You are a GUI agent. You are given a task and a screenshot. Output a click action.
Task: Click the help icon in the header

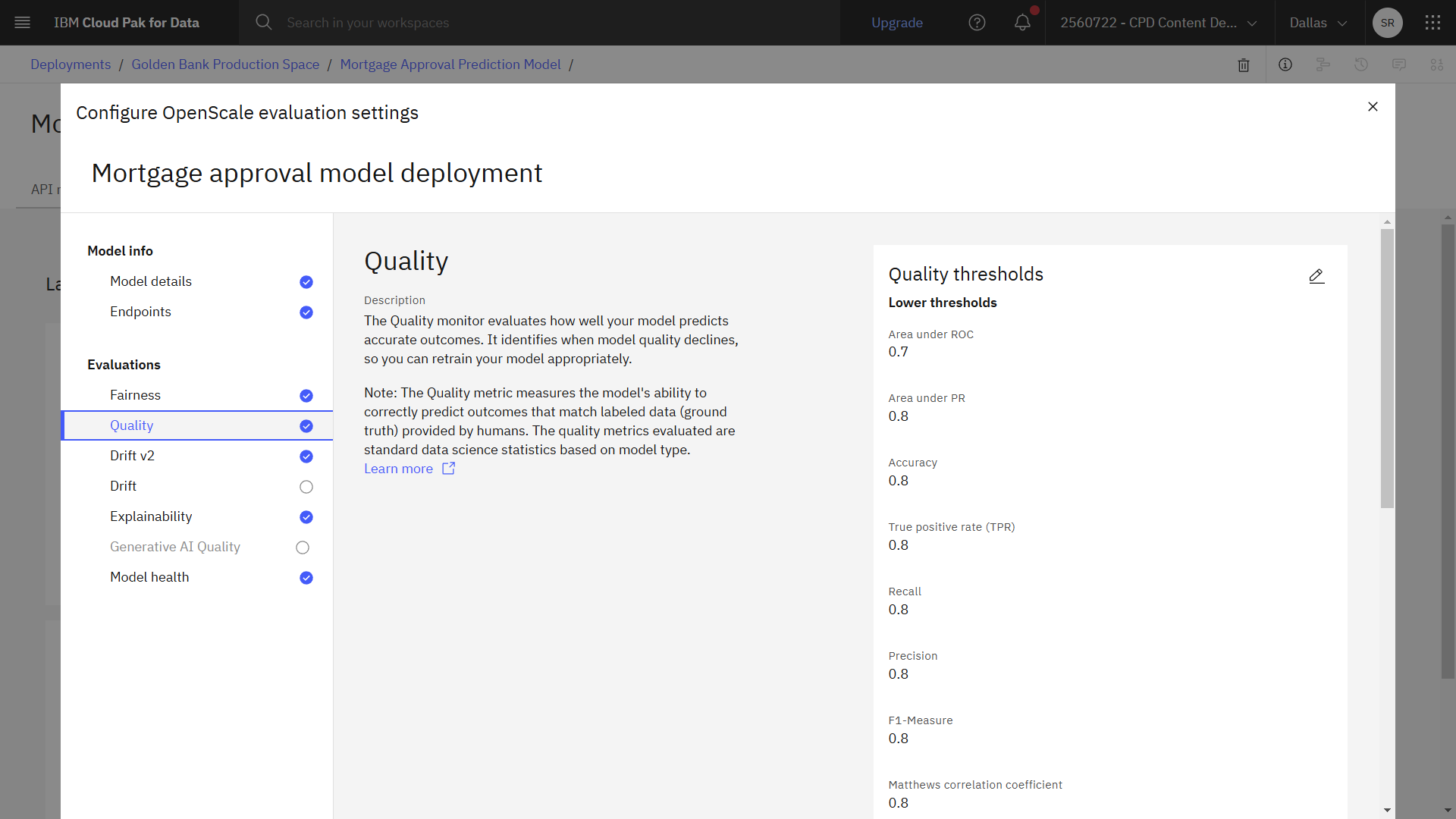977,23
